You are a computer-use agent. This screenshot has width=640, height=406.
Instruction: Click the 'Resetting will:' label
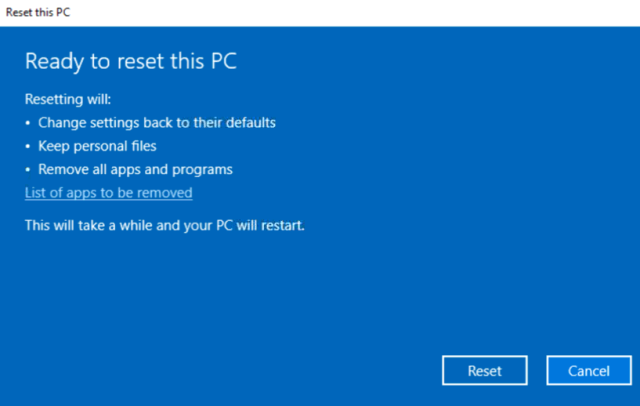[x=67, y=100]
